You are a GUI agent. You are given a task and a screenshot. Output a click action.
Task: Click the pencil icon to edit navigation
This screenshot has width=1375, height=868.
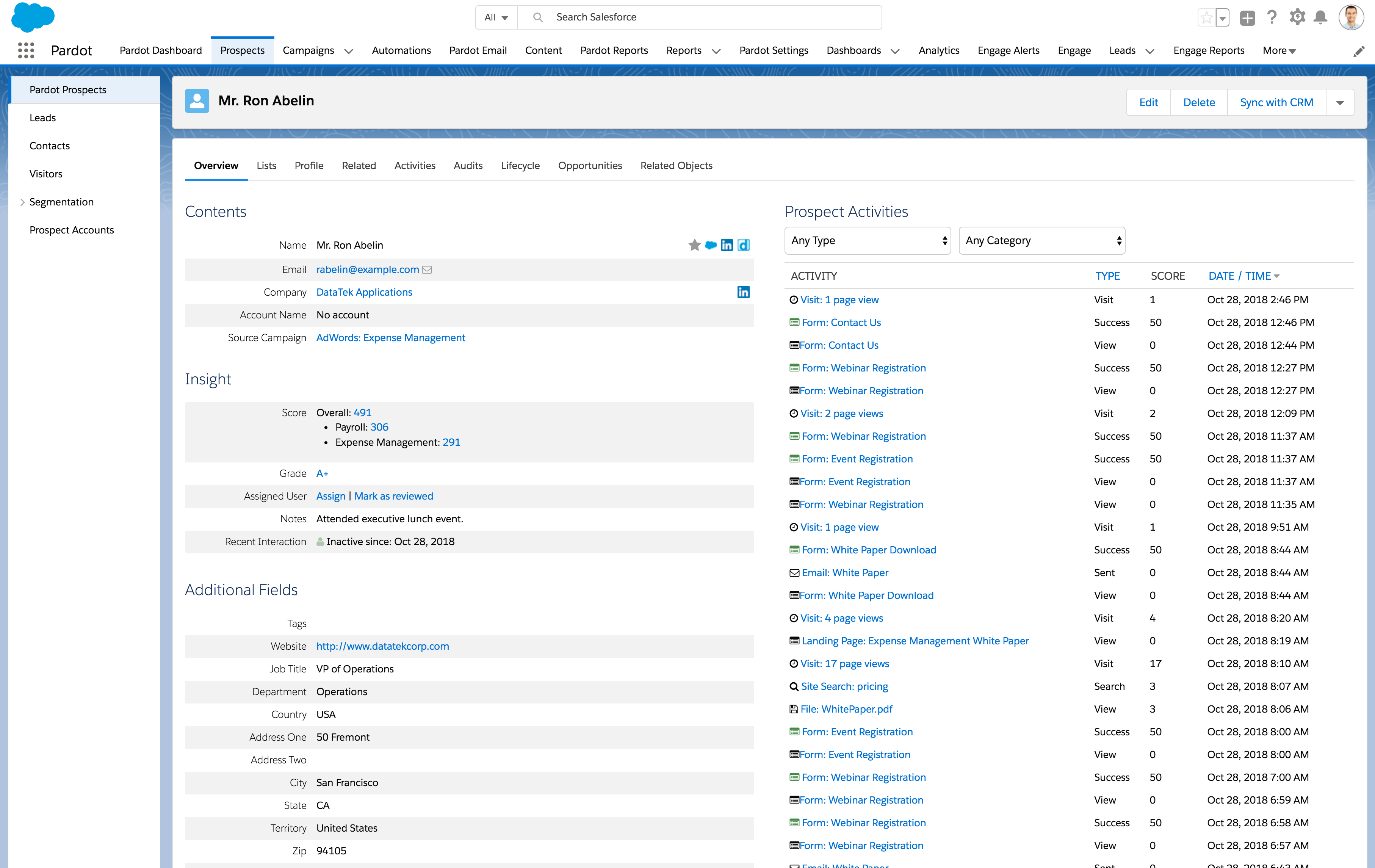[x=1358, y=52]
